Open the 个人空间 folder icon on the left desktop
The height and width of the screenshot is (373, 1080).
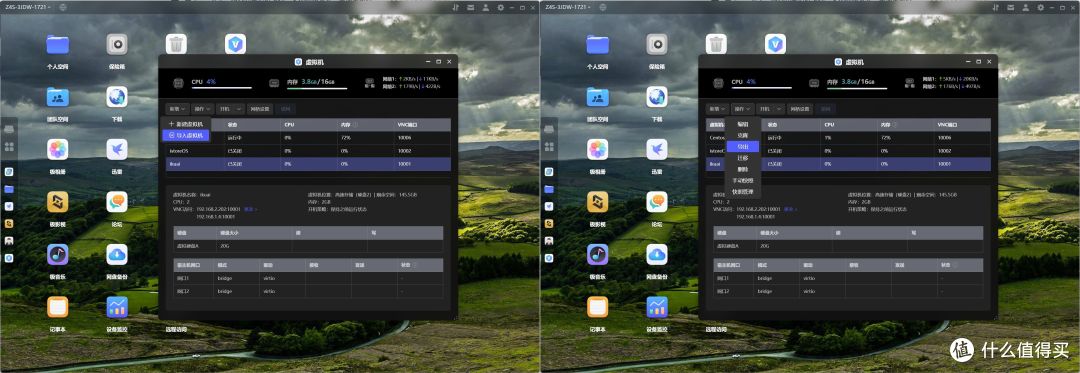click(58, 45)
